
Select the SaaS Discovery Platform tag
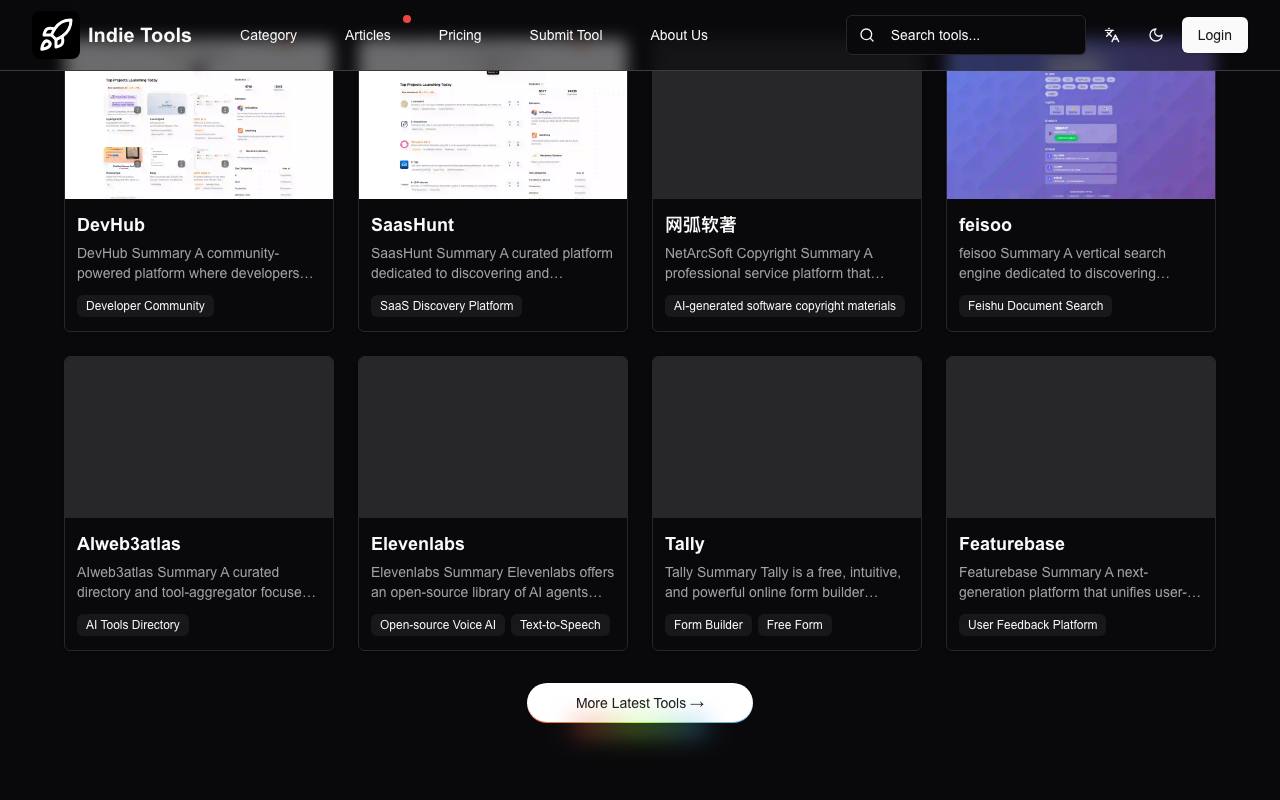click(x=447, y=306)
